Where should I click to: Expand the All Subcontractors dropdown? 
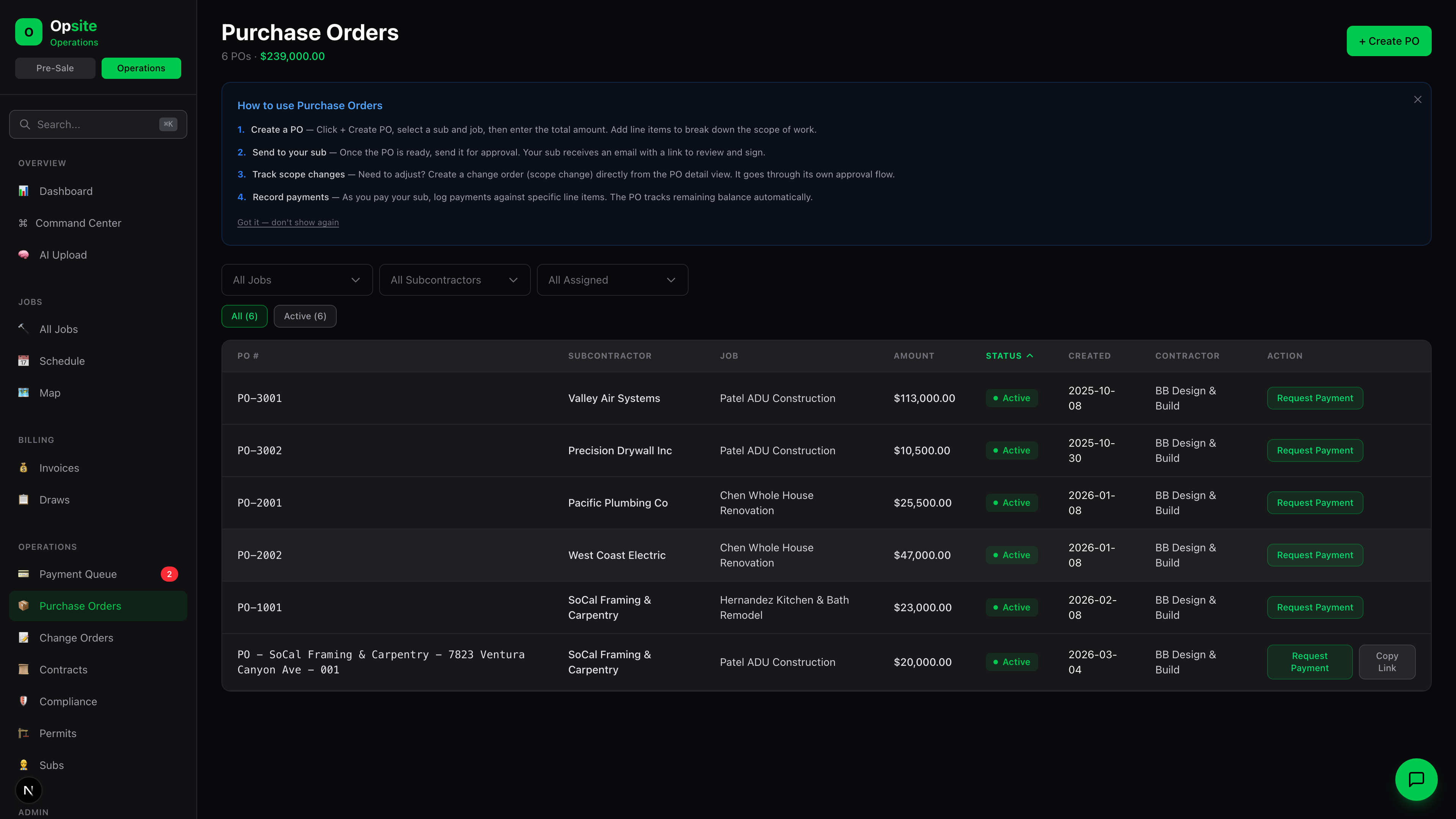point(454,280)
